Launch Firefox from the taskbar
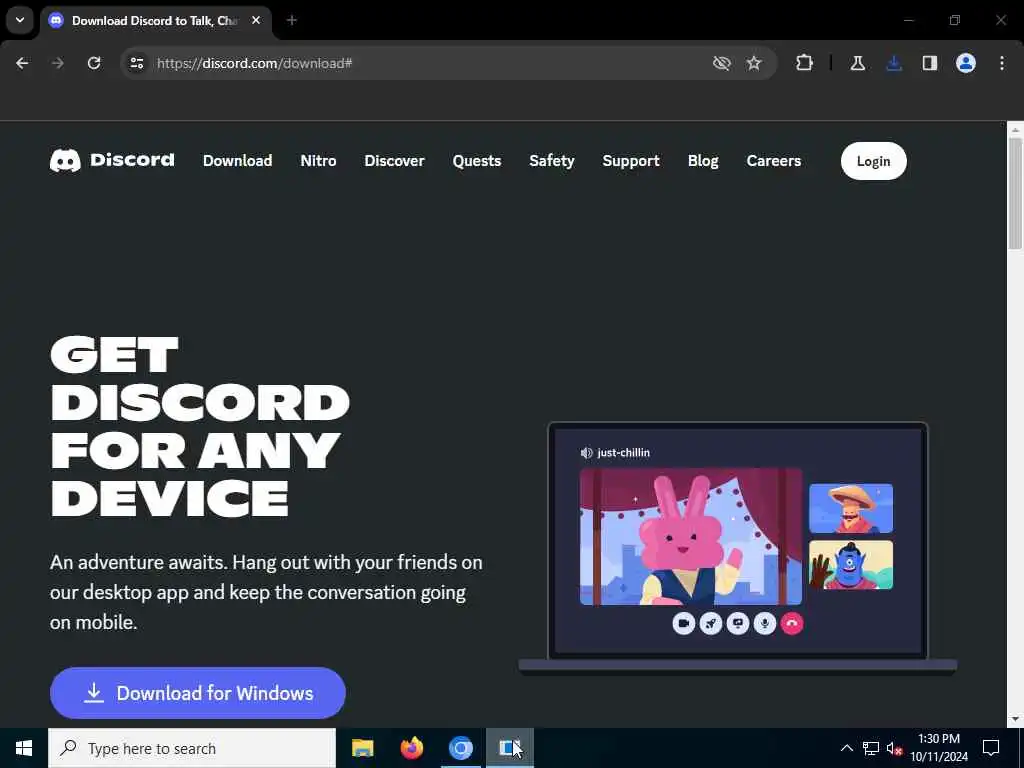 tap(411, 748)
